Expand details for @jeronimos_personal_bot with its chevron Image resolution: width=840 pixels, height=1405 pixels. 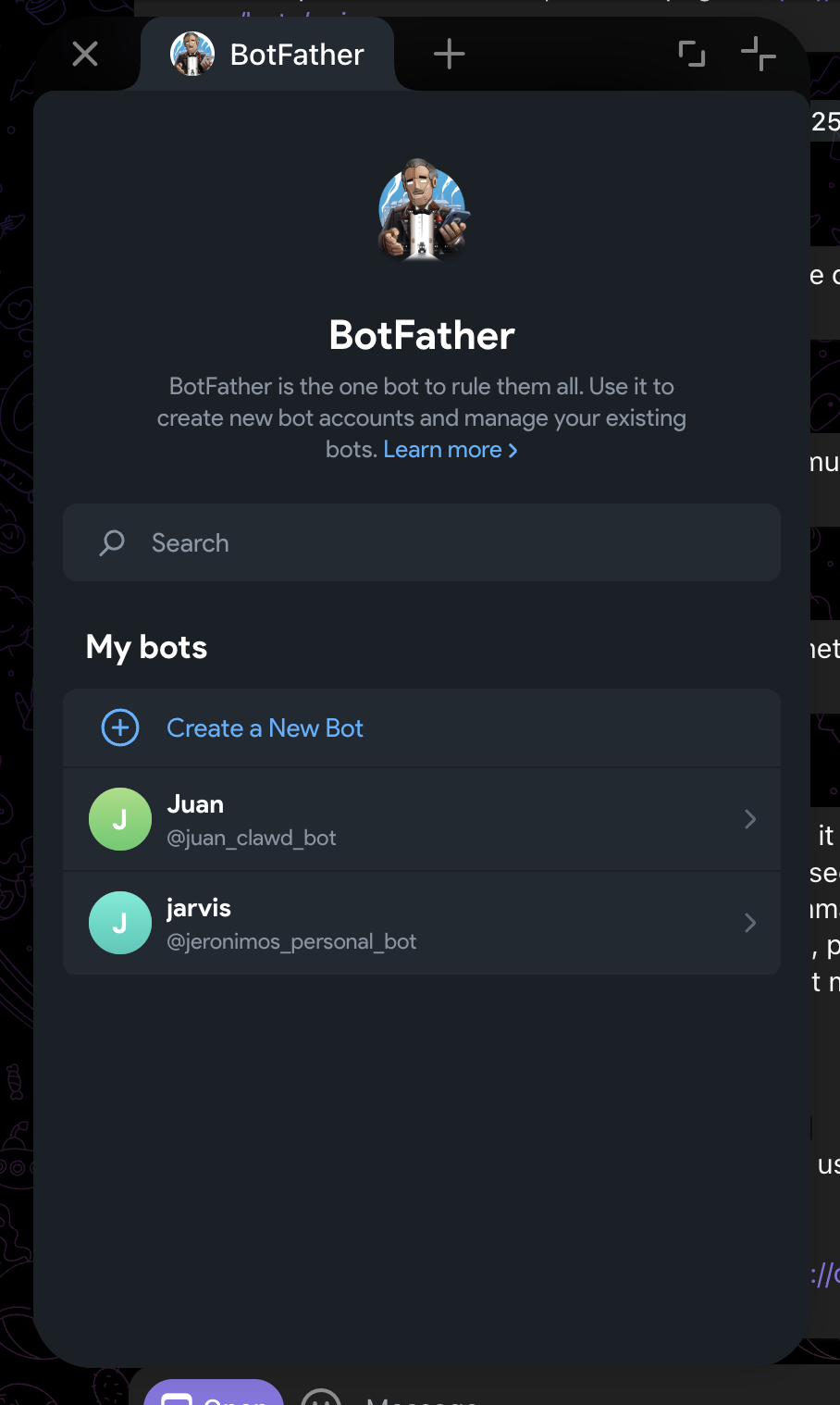coord(748,923)
